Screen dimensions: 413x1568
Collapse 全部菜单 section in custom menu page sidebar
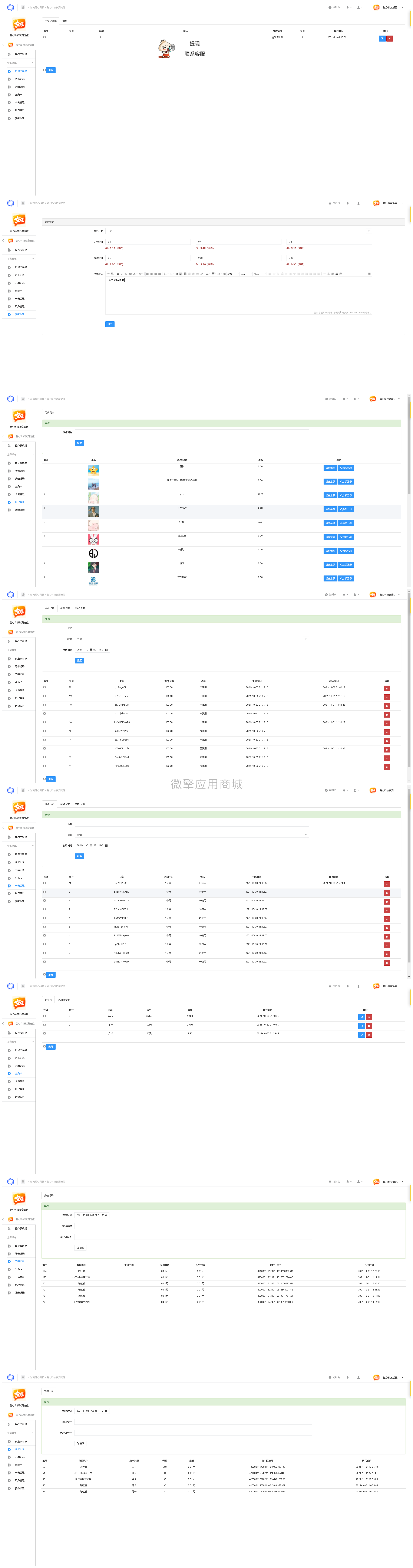pos(33,63)
